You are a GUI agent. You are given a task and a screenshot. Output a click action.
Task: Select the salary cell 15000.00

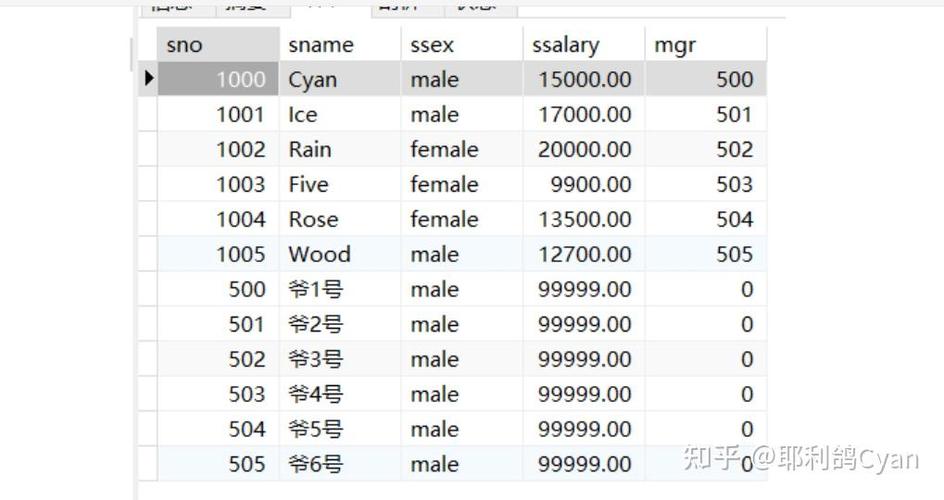(x=583, y=79)
